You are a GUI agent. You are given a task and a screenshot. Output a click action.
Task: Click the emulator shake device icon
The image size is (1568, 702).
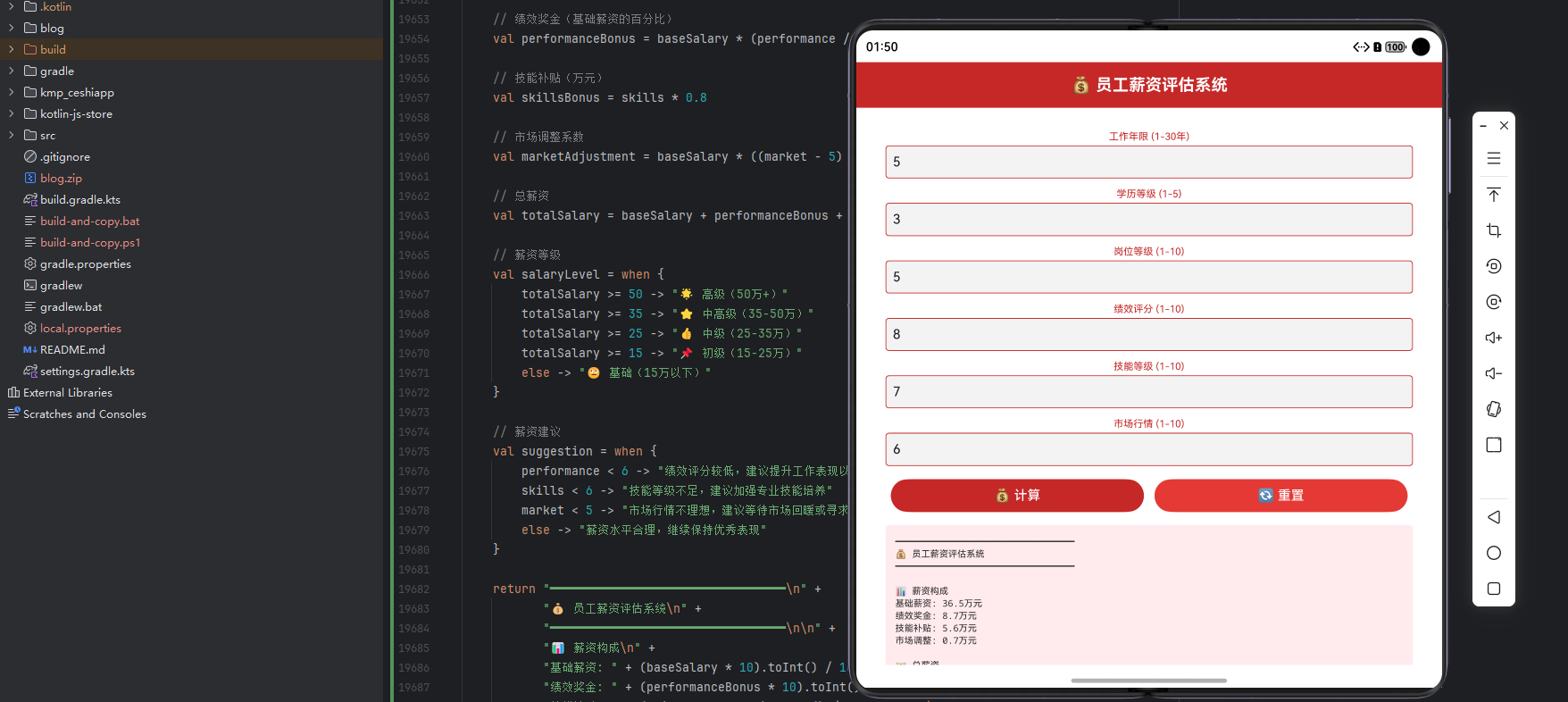click(1494, 409)
